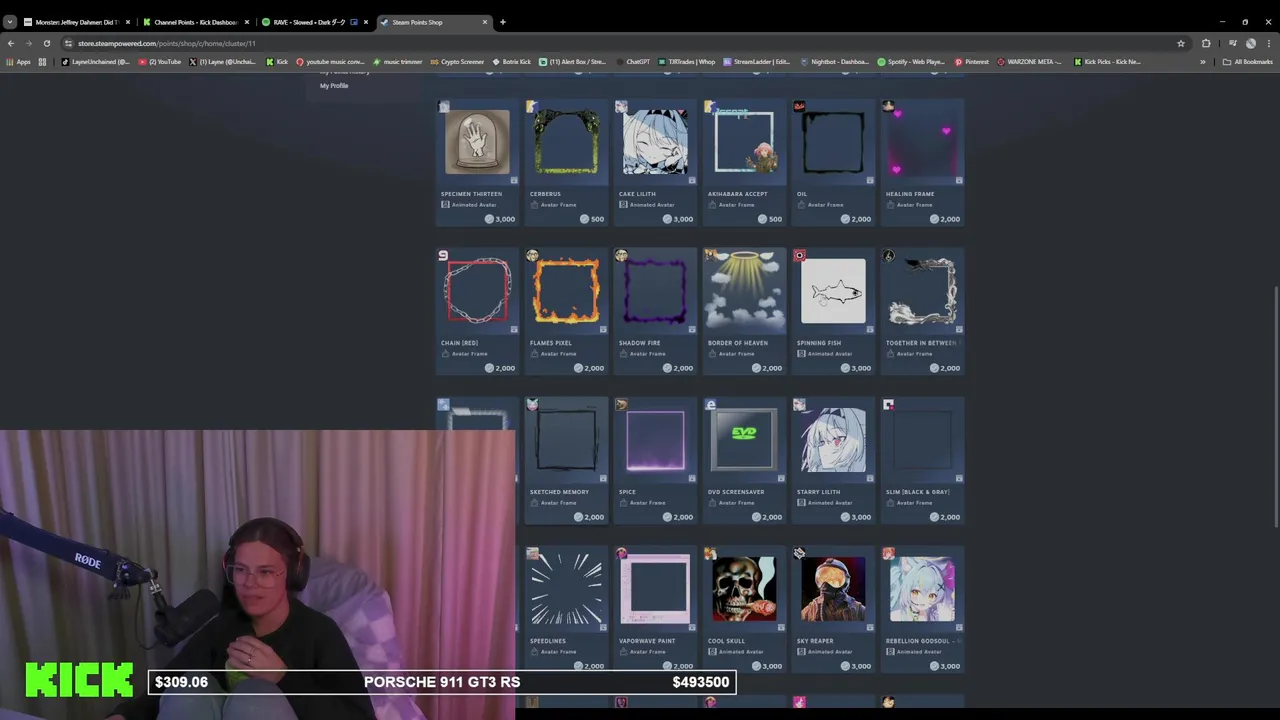Expand the tab search dropdown
Screen dimensions: 1280x720
(x=9, y=22)
